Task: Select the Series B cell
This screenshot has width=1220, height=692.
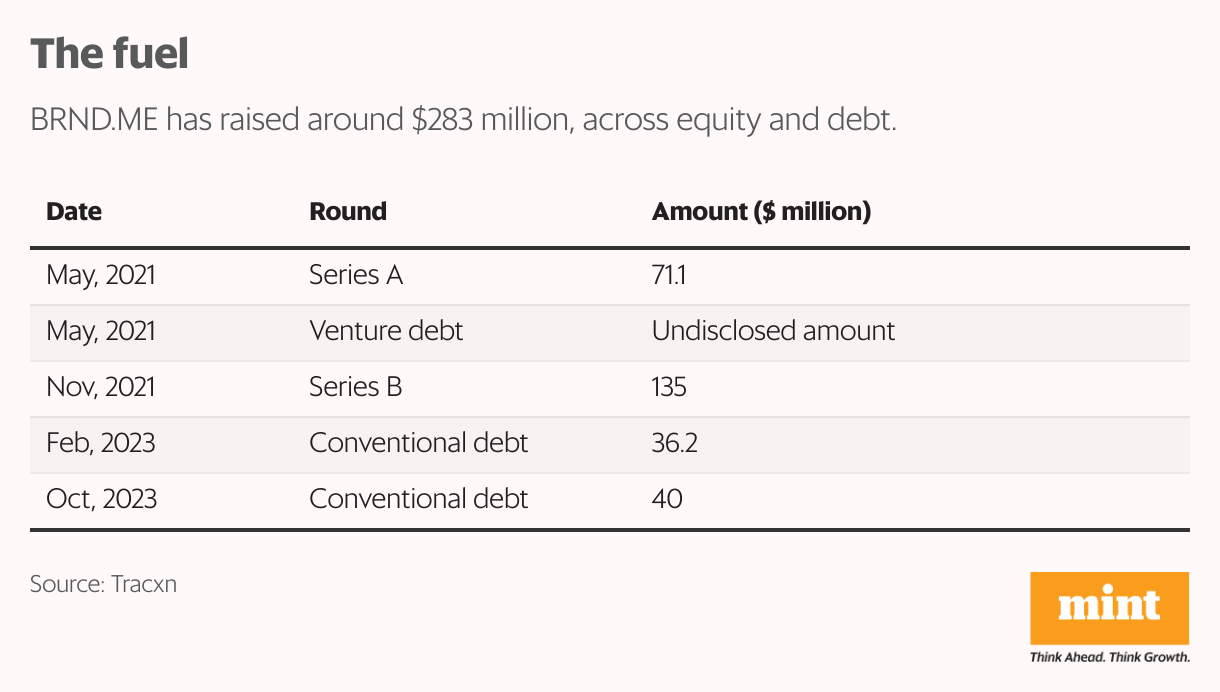Action: click(355, 387)
